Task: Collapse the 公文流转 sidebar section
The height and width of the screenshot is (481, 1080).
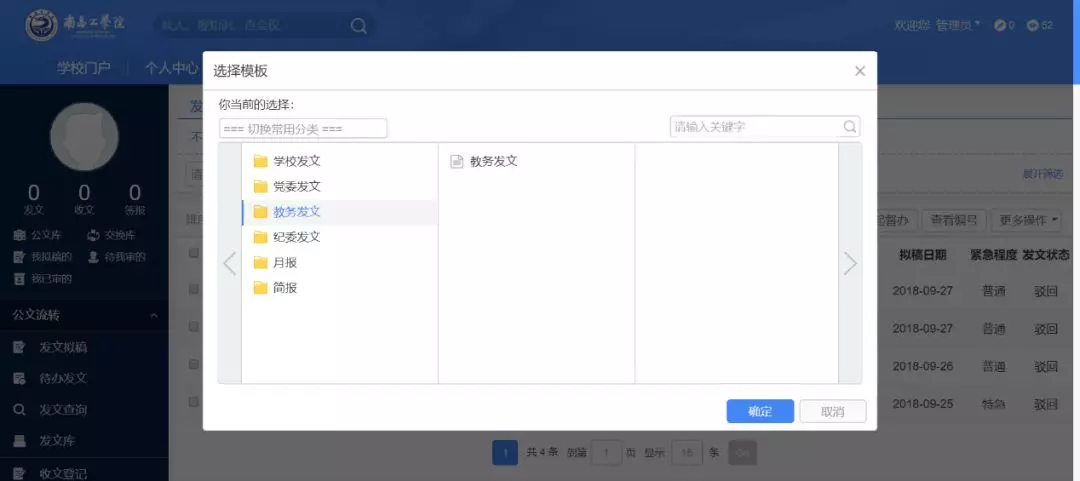Action: tap(84, 316)
